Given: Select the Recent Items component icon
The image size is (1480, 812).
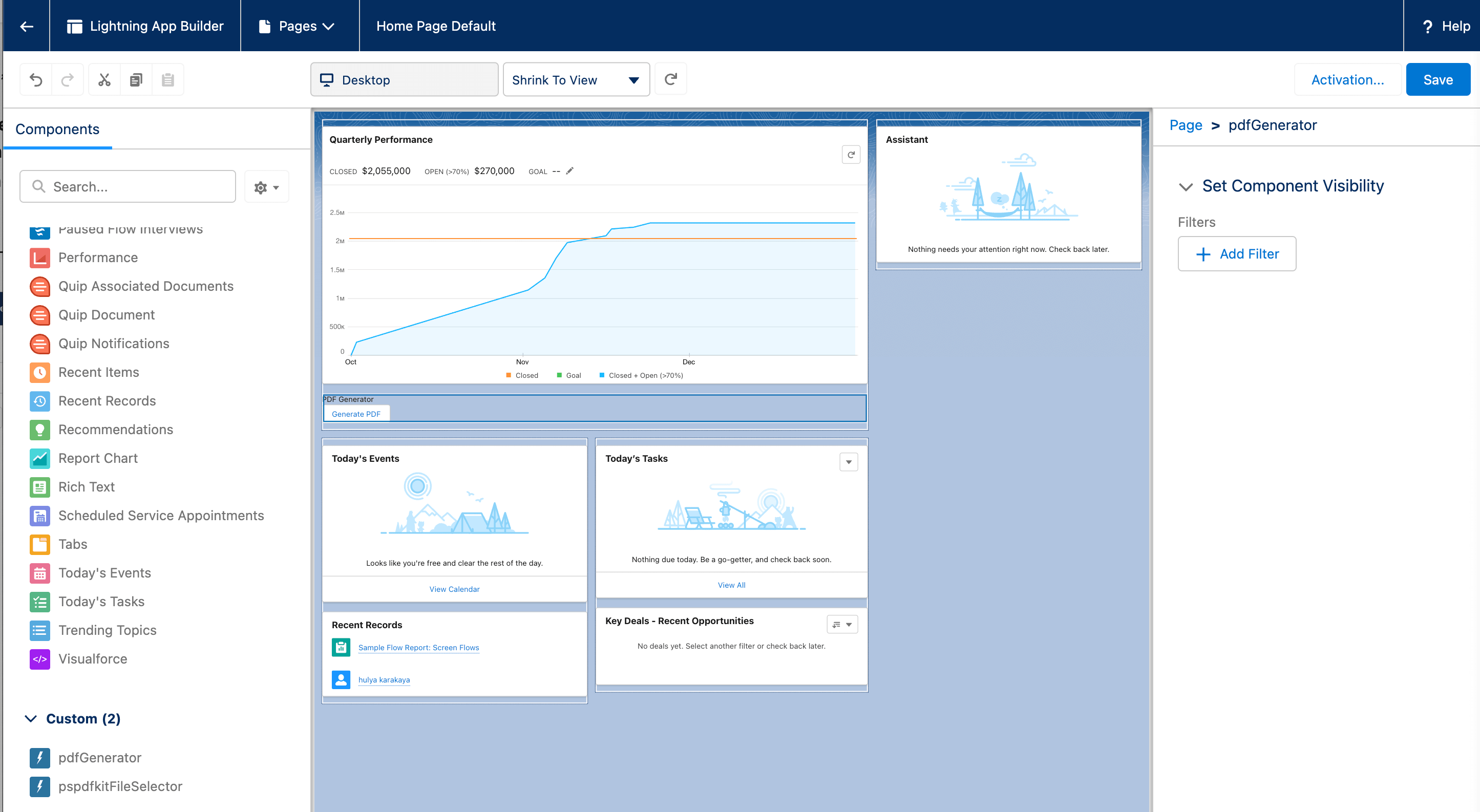Looking at the screenshot, I should click(x=39, y=372).
